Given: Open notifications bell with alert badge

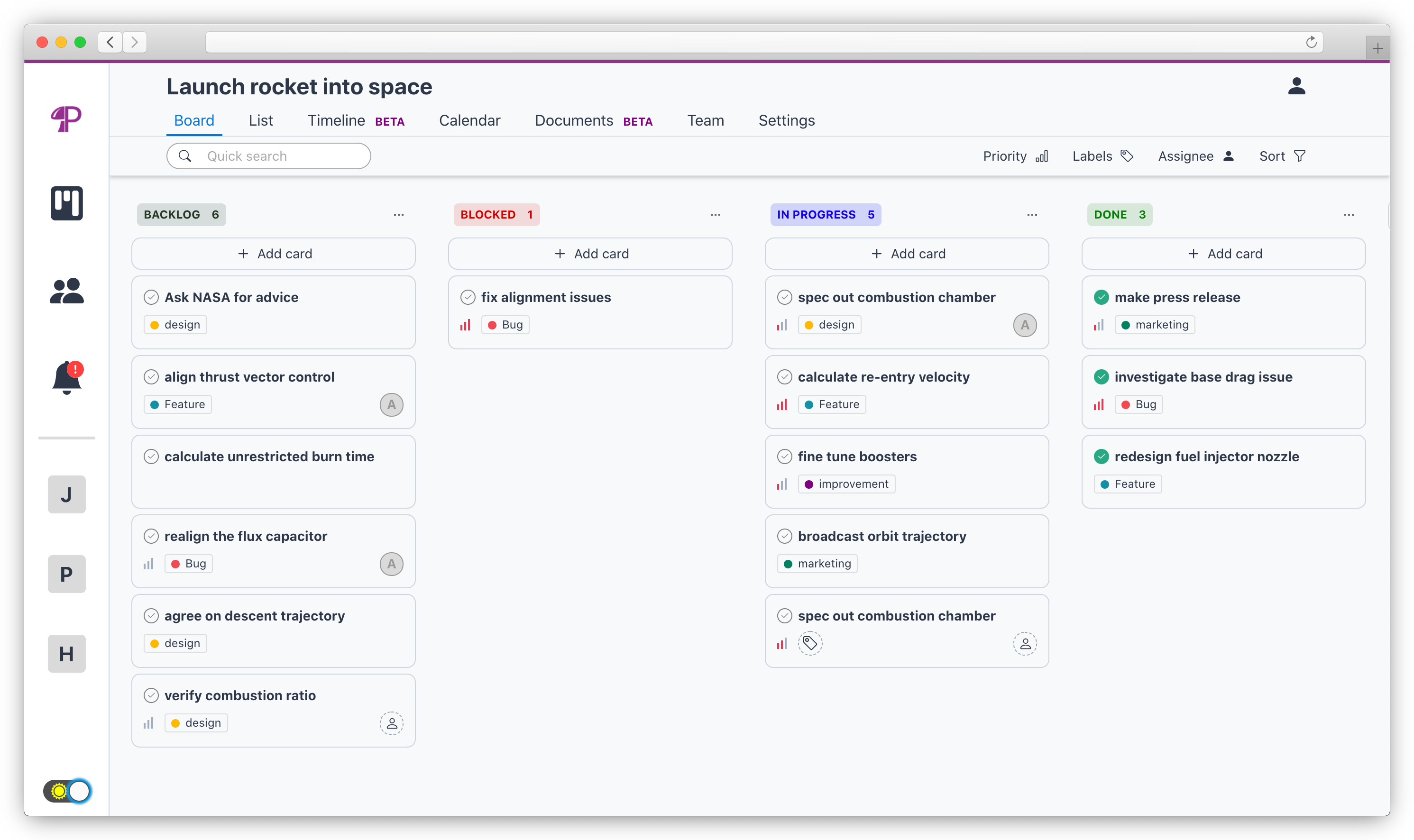Looking at the screenshot, I should tap(67, 377).
